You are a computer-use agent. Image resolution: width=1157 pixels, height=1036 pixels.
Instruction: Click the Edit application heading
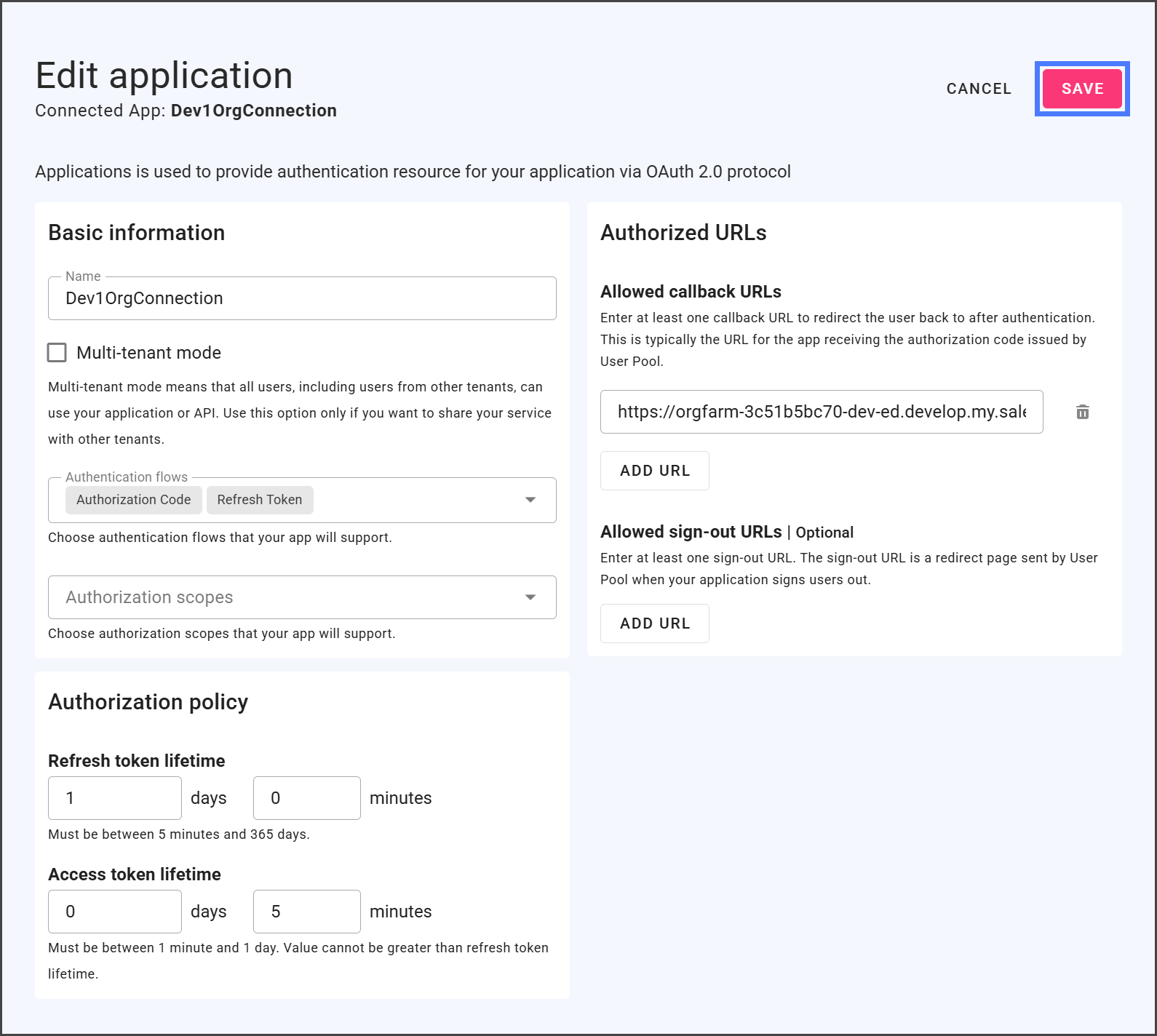pos(164,76)
